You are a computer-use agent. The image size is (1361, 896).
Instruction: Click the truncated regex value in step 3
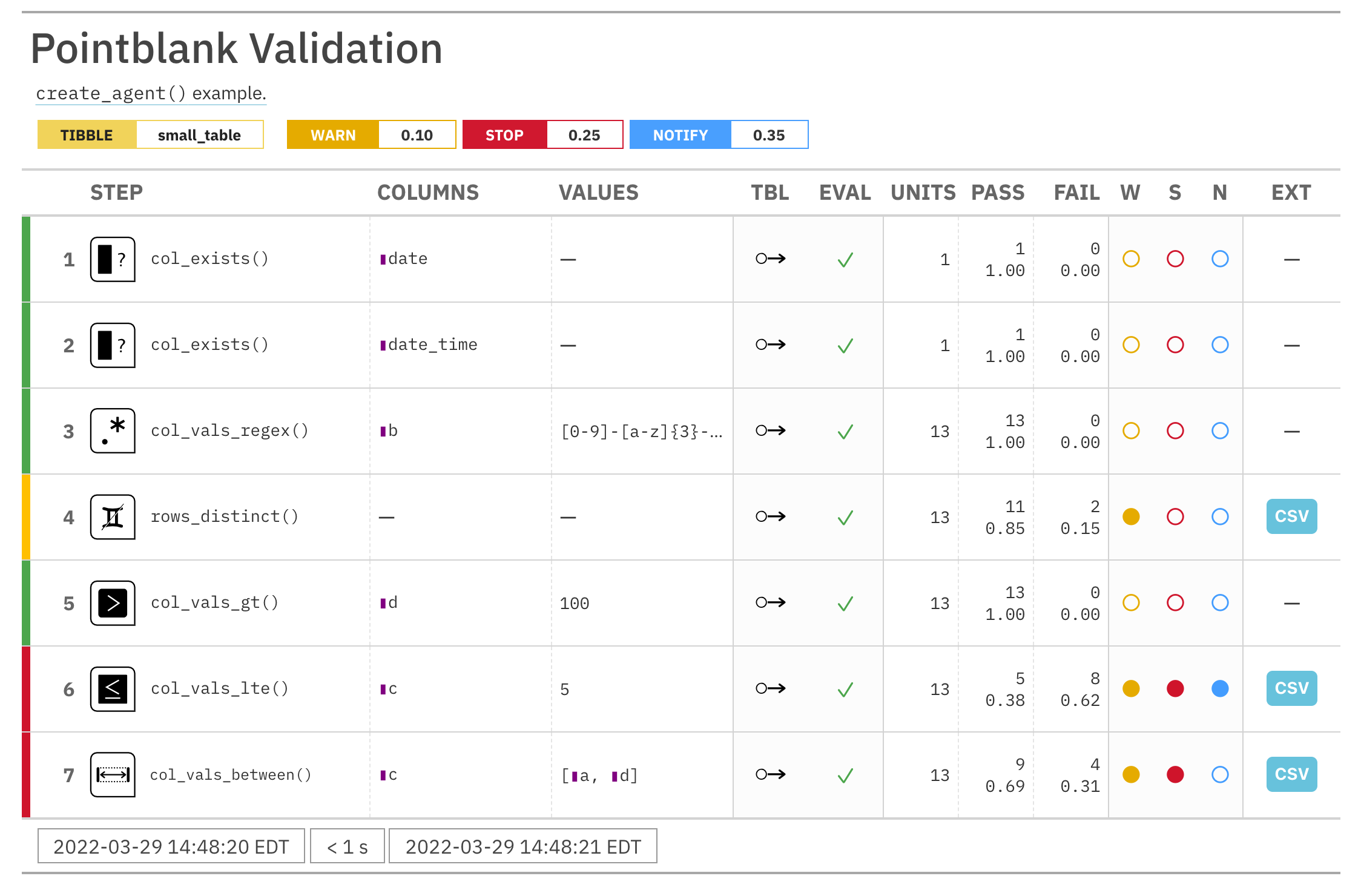(642, 432)
